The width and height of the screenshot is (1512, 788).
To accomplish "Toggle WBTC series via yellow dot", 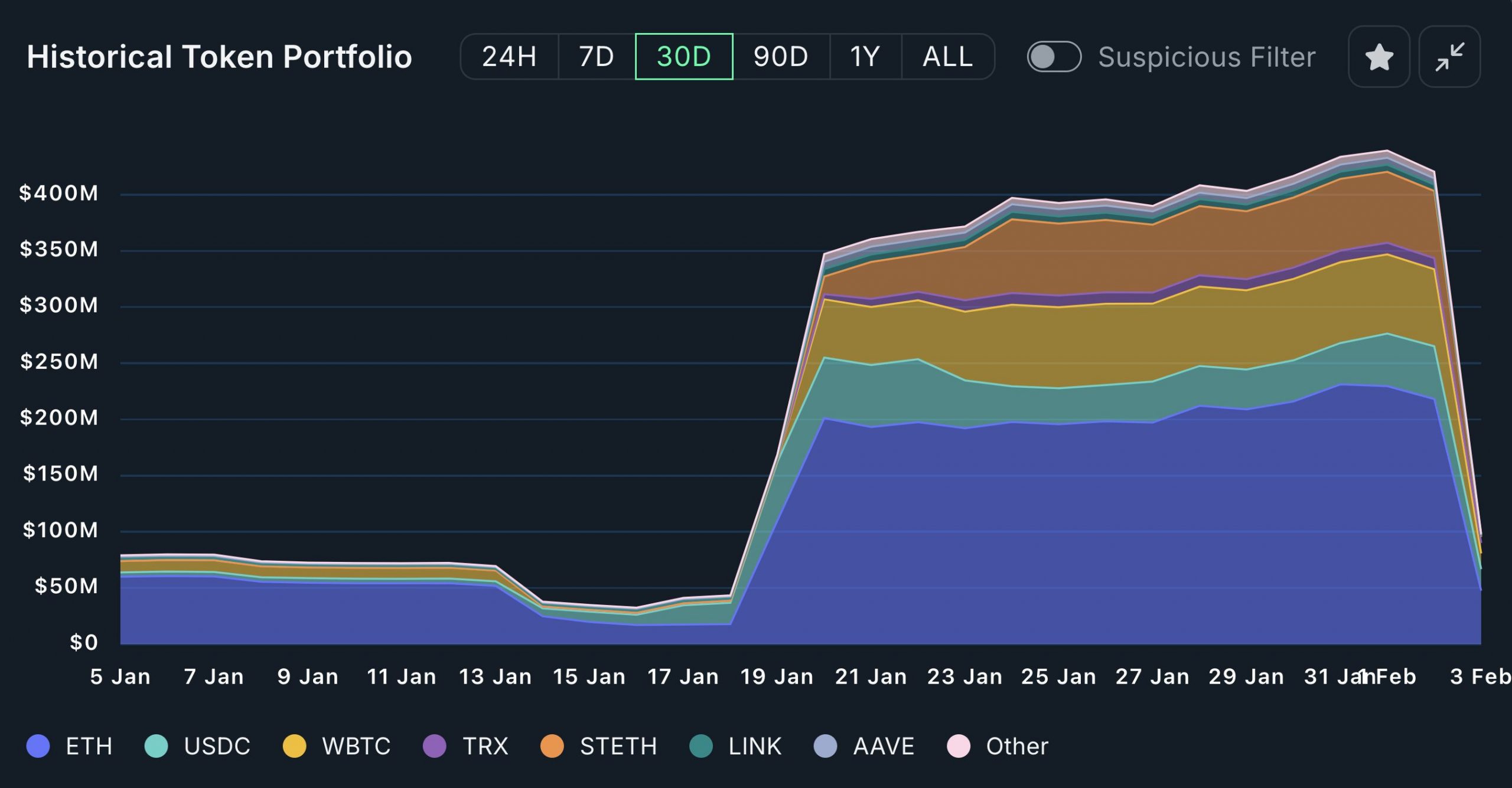I will coord(294,746).
